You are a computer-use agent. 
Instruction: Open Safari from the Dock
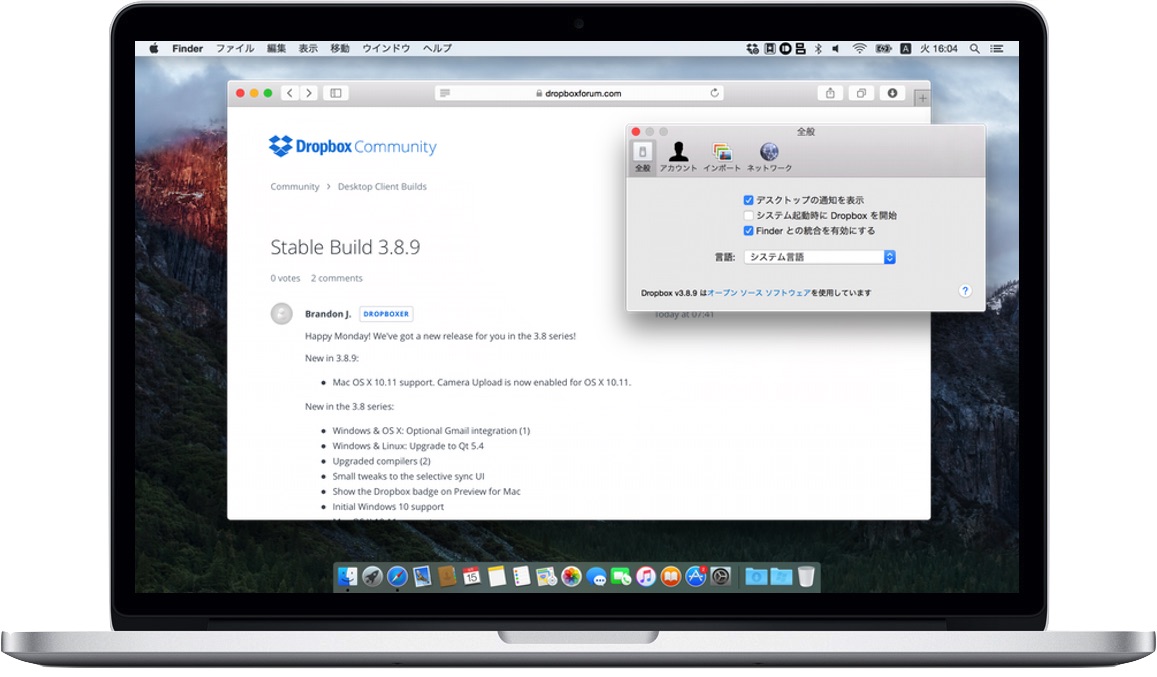(397, 577)
